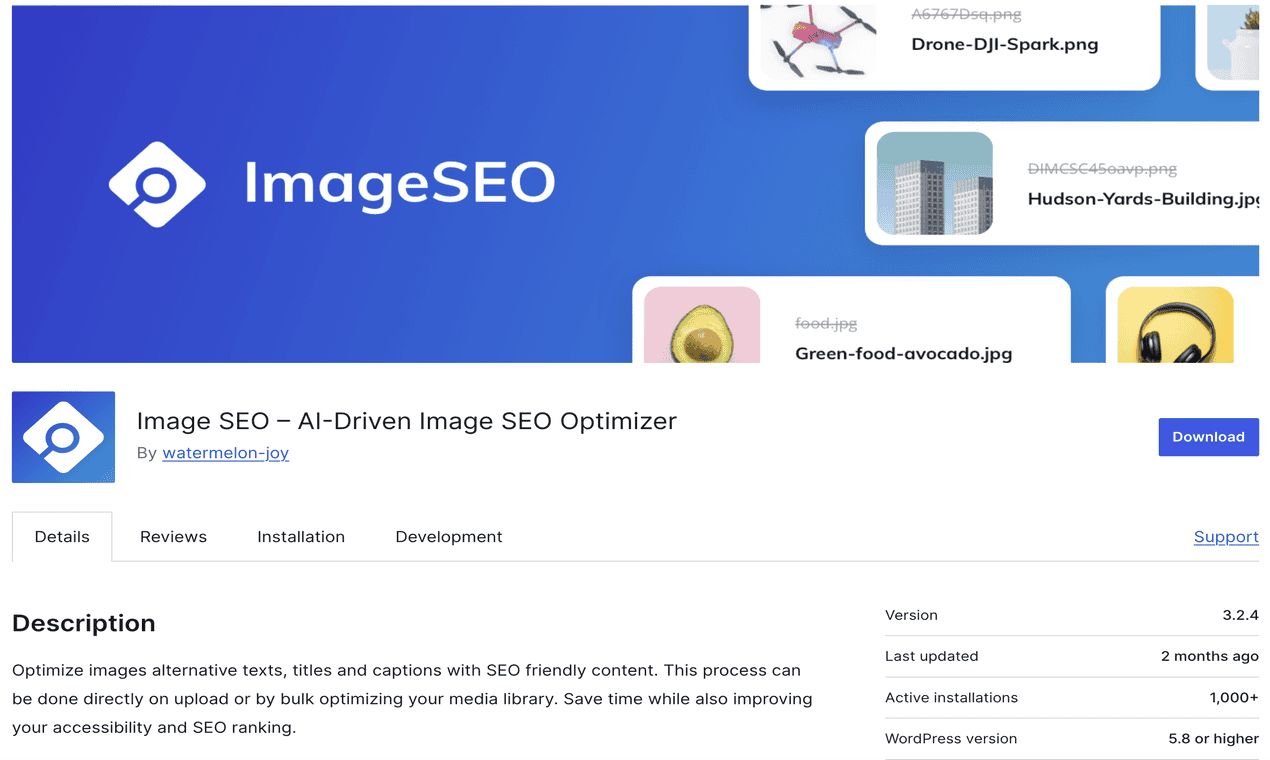The image size is (1270, 760).
Task: Click the ImageSEO magnifier logo in the banner
Action: pyautogui.click(x=157, y=185)
